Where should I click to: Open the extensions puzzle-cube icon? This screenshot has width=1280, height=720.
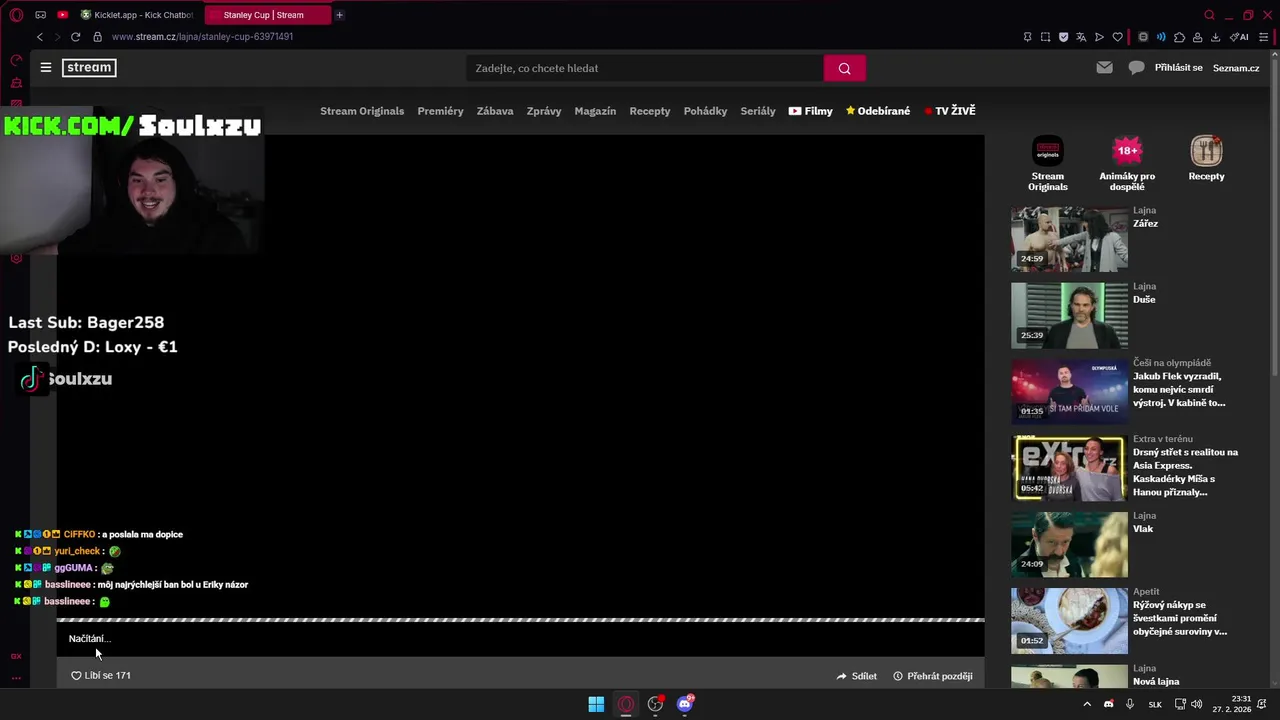point(1179,37)
